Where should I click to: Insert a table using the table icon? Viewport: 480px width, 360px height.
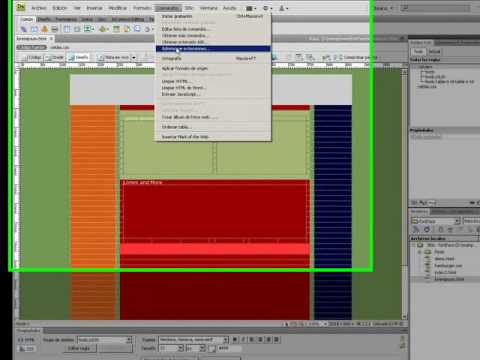click(x=67, y=29)
